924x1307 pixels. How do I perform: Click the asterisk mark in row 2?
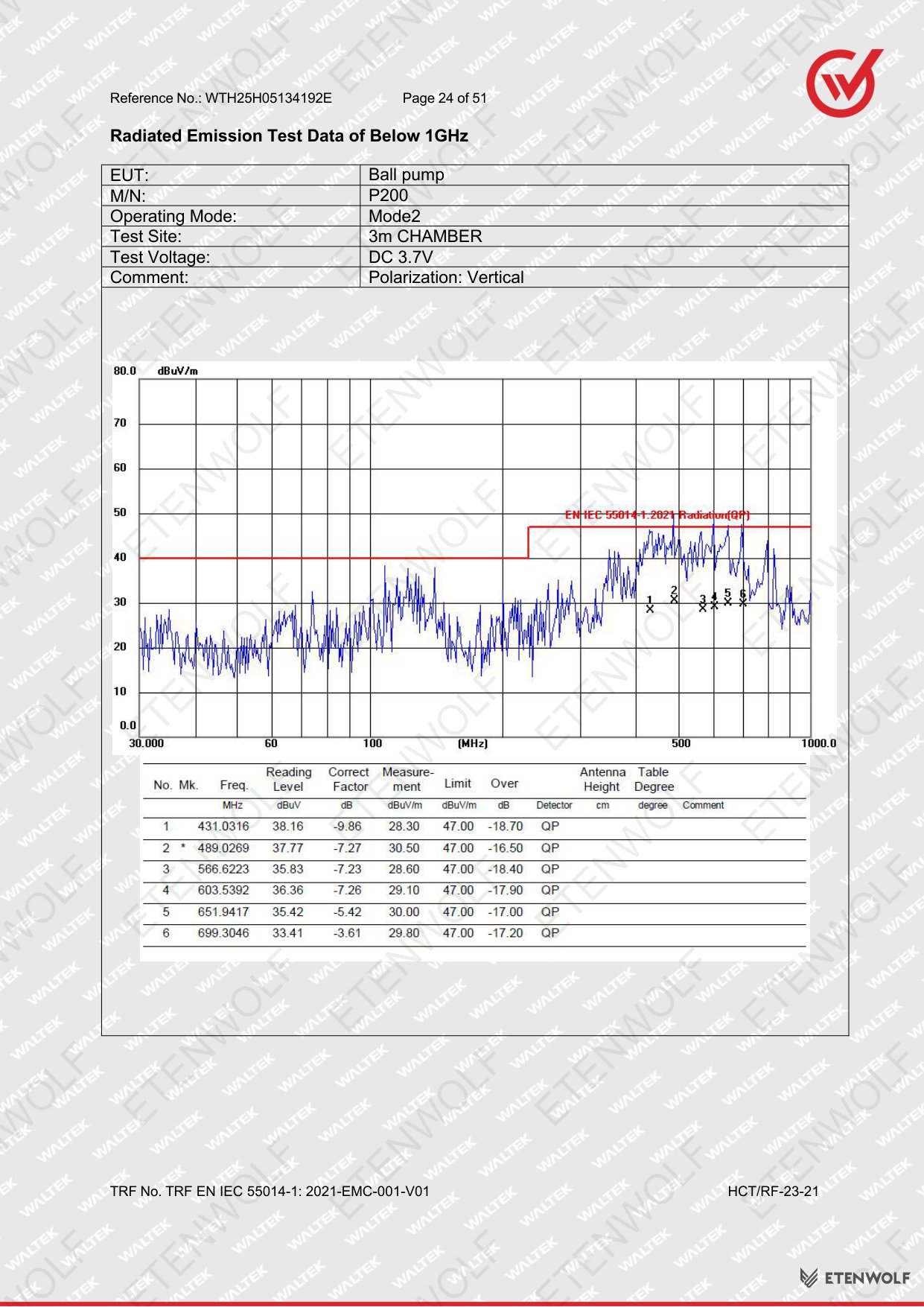pos(183,847)
